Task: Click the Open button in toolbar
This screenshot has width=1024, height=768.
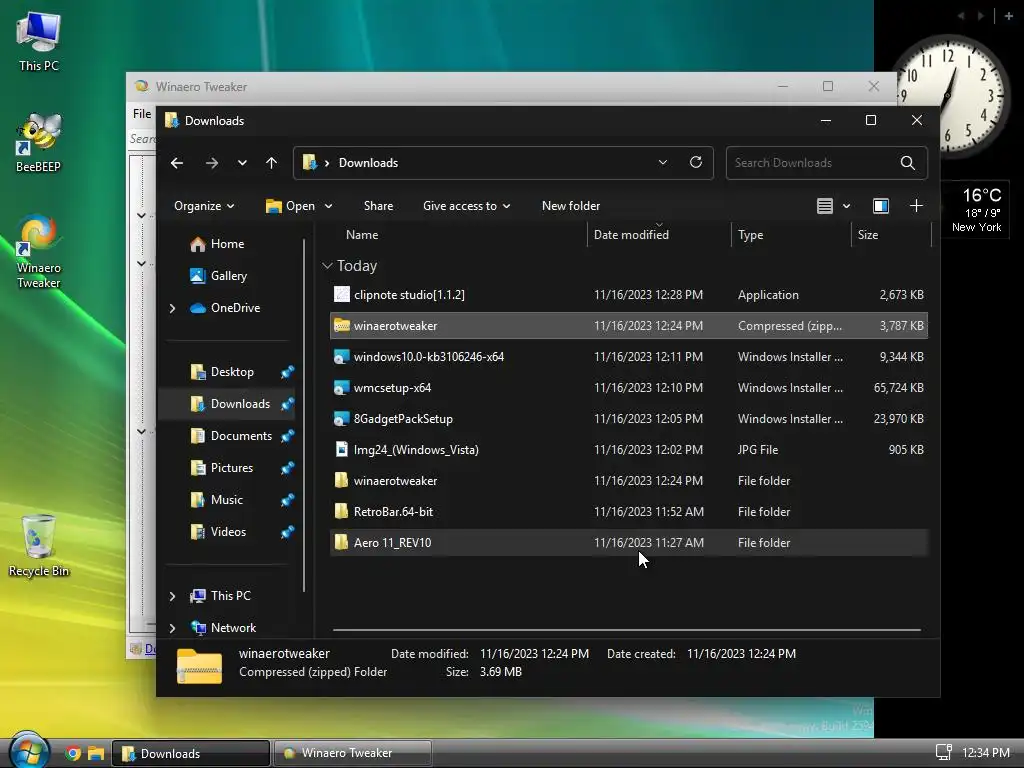Action: [x=291, y=206]
